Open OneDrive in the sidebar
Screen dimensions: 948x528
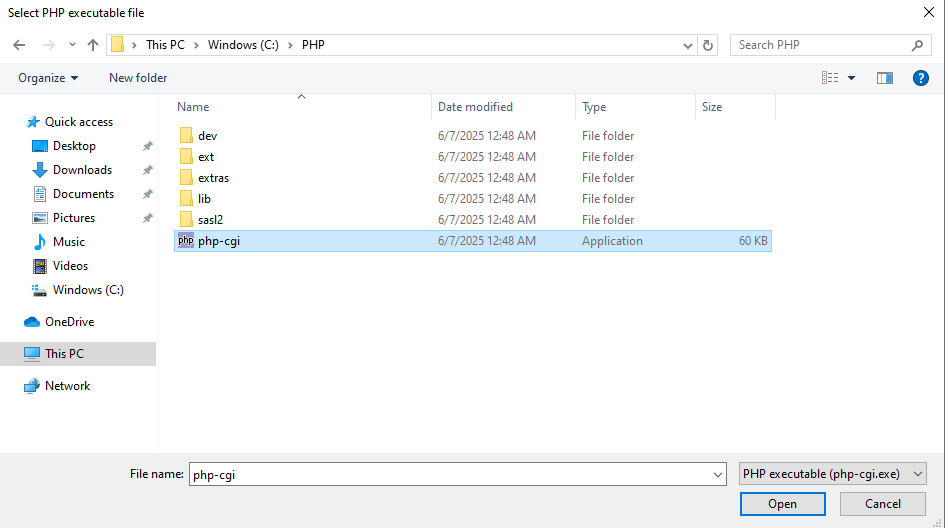pyautogui.click(x=59, y=322)
